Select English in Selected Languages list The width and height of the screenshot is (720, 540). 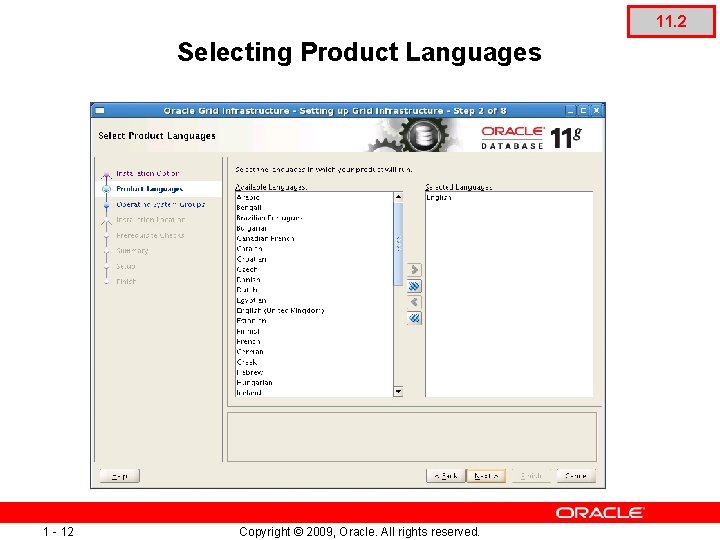coord(509,197)
